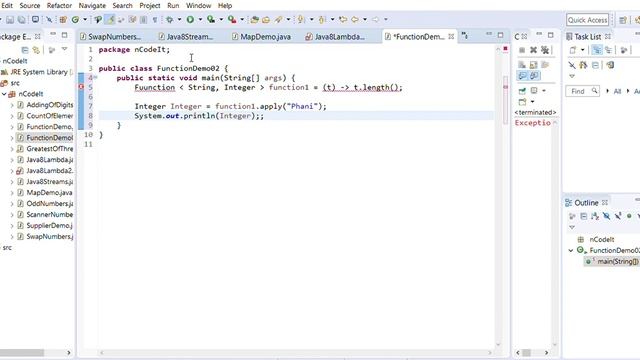The width and height of the screenshot is (640, 360).
Task: Click Remove All Terminated Launches in Console
Action: 545,50
